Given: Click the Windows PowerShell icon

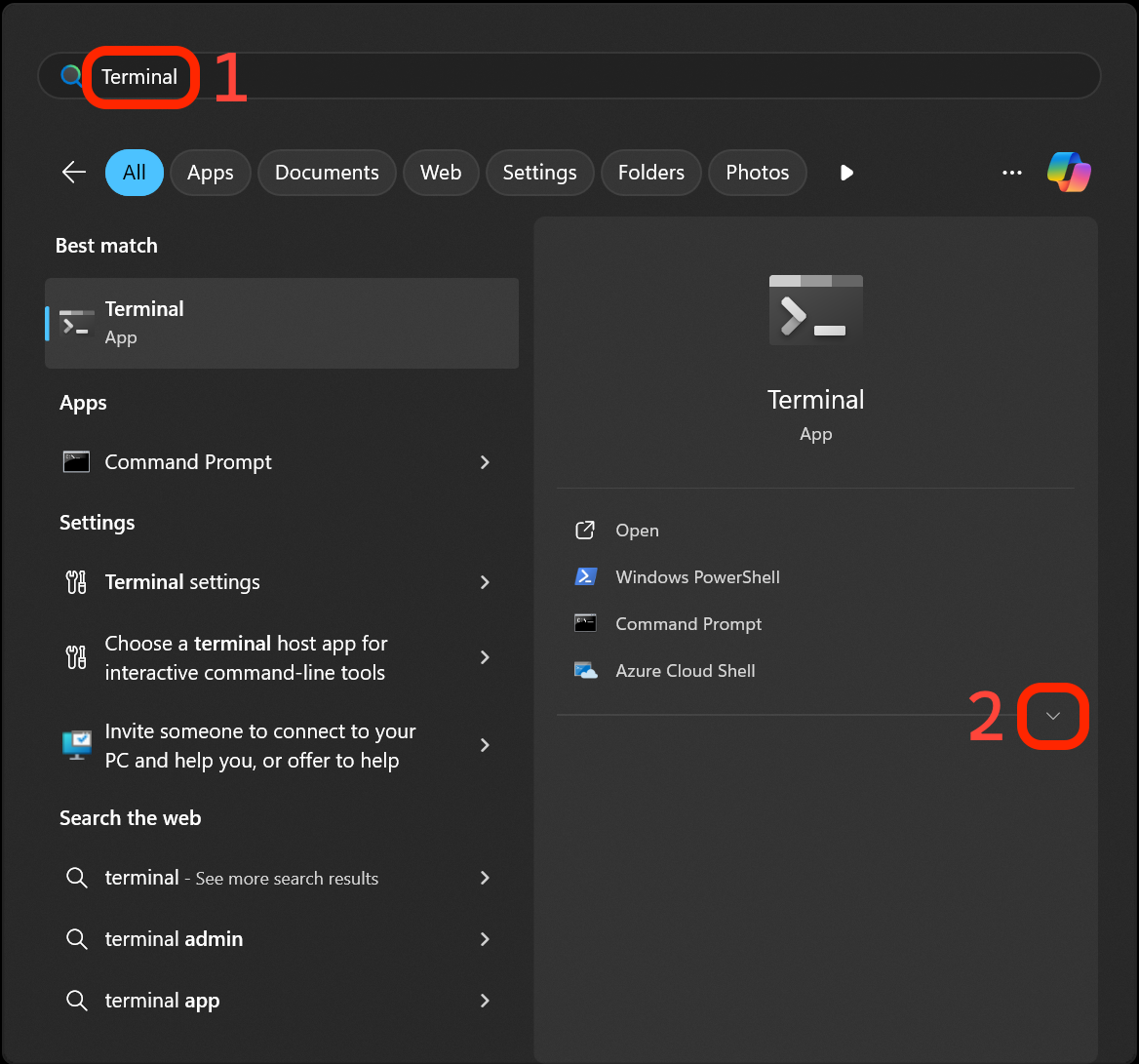Looking at the screenshot, I should [585, 576].
